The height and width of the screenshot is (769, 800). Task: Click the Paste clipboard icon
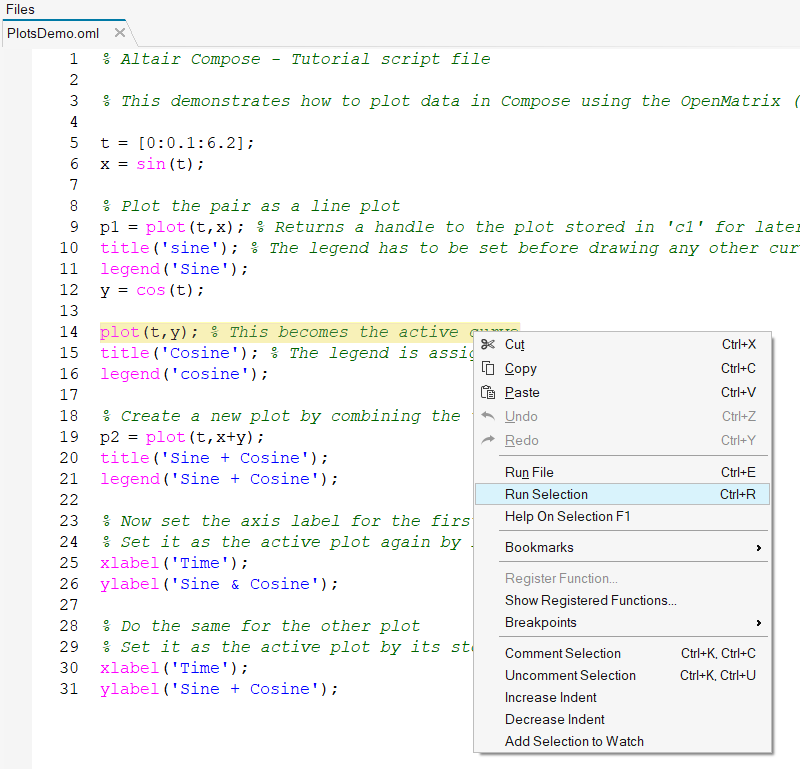[488, 393]
